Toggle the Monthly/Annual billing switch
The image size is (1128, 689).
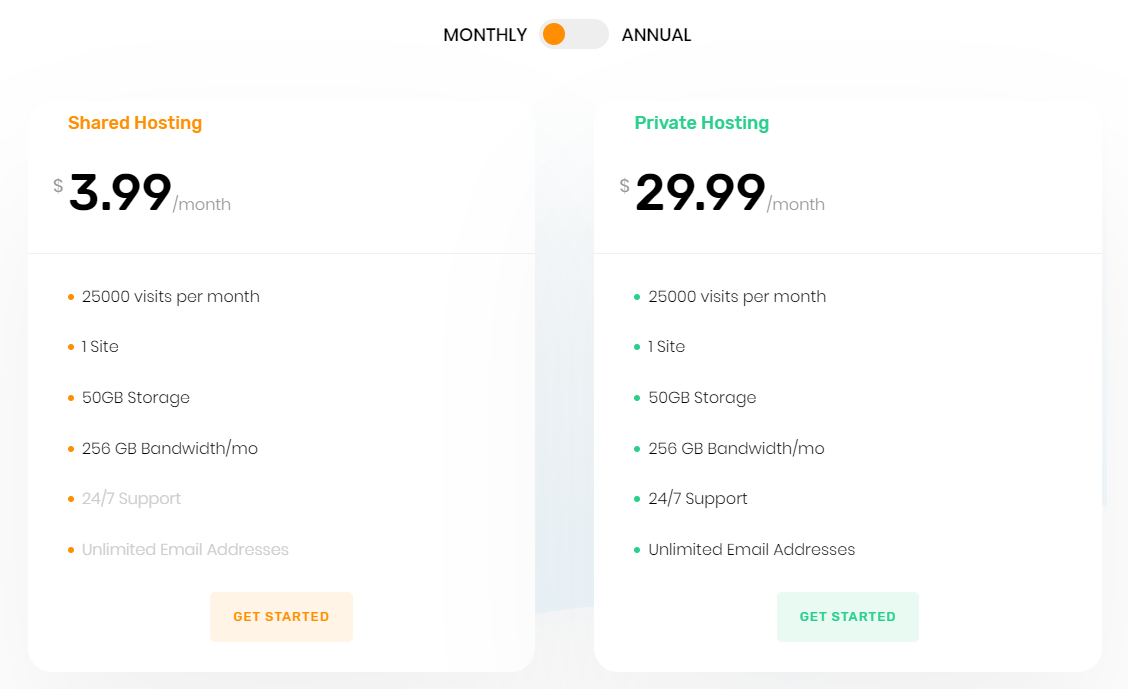(573, 35)
